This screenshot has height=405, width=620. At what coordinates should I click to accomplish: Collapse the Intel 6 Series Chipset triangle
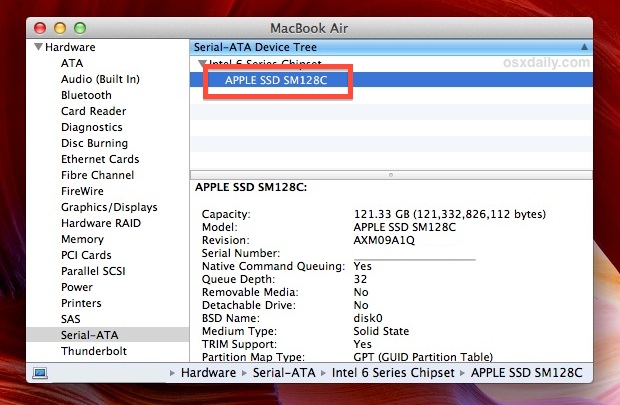click(x=202, y=63)
